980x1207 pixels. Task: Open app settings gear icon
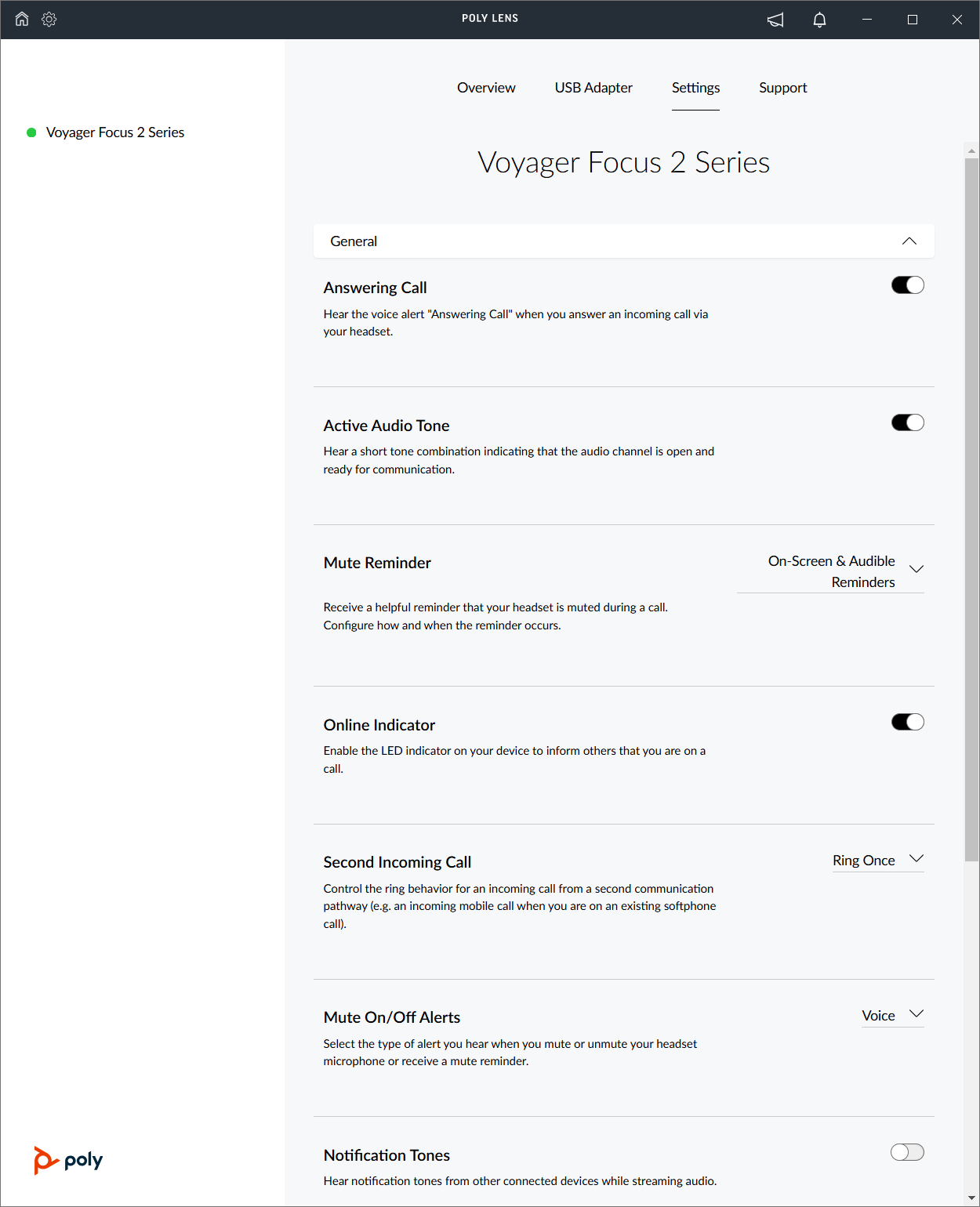[49, 19]
